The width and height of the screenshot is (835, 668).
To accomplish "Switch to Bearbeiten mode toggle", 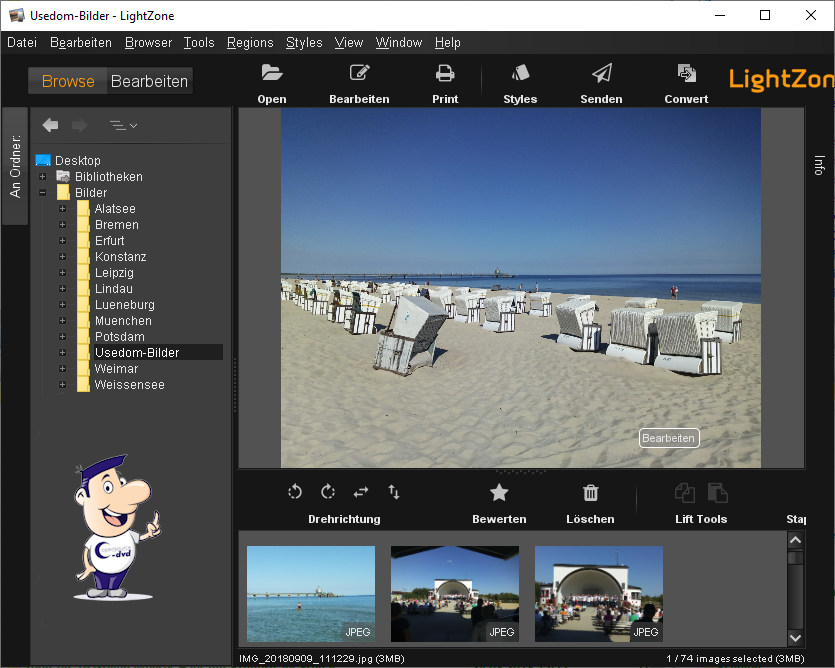I will click(x=149, y=81).
